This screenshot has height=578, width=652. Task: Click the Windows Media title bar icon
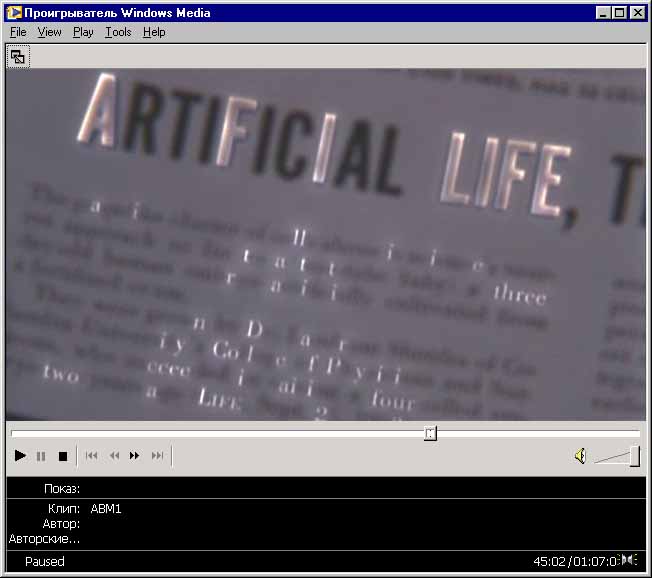click(14, 13)
